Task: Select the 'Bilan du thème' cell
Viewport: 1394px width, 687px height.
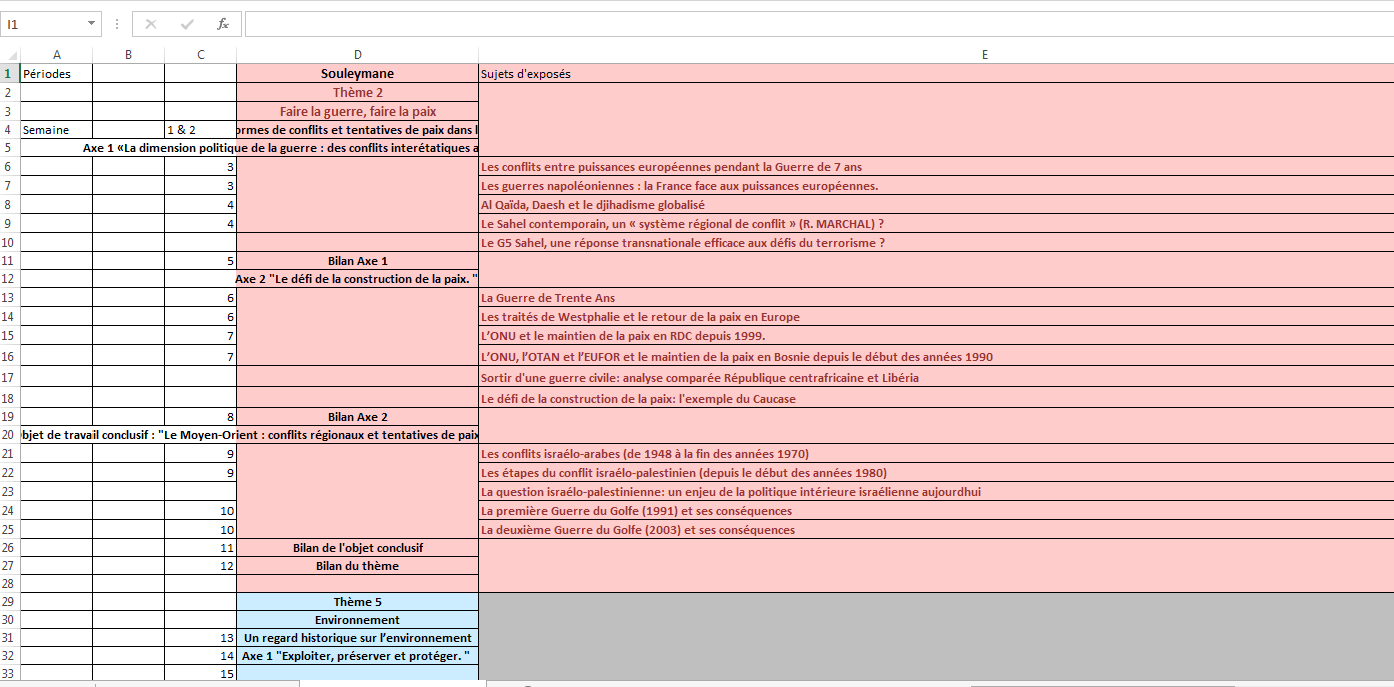Action: tap(358, 566)
